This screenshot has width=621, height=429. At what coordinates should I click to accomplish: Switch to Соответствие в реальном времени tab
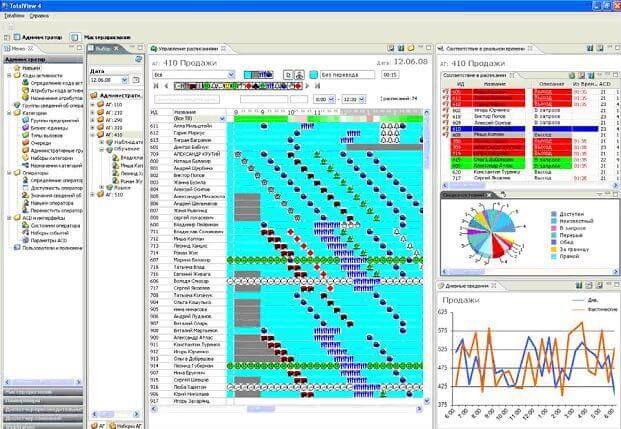[485, 49]
